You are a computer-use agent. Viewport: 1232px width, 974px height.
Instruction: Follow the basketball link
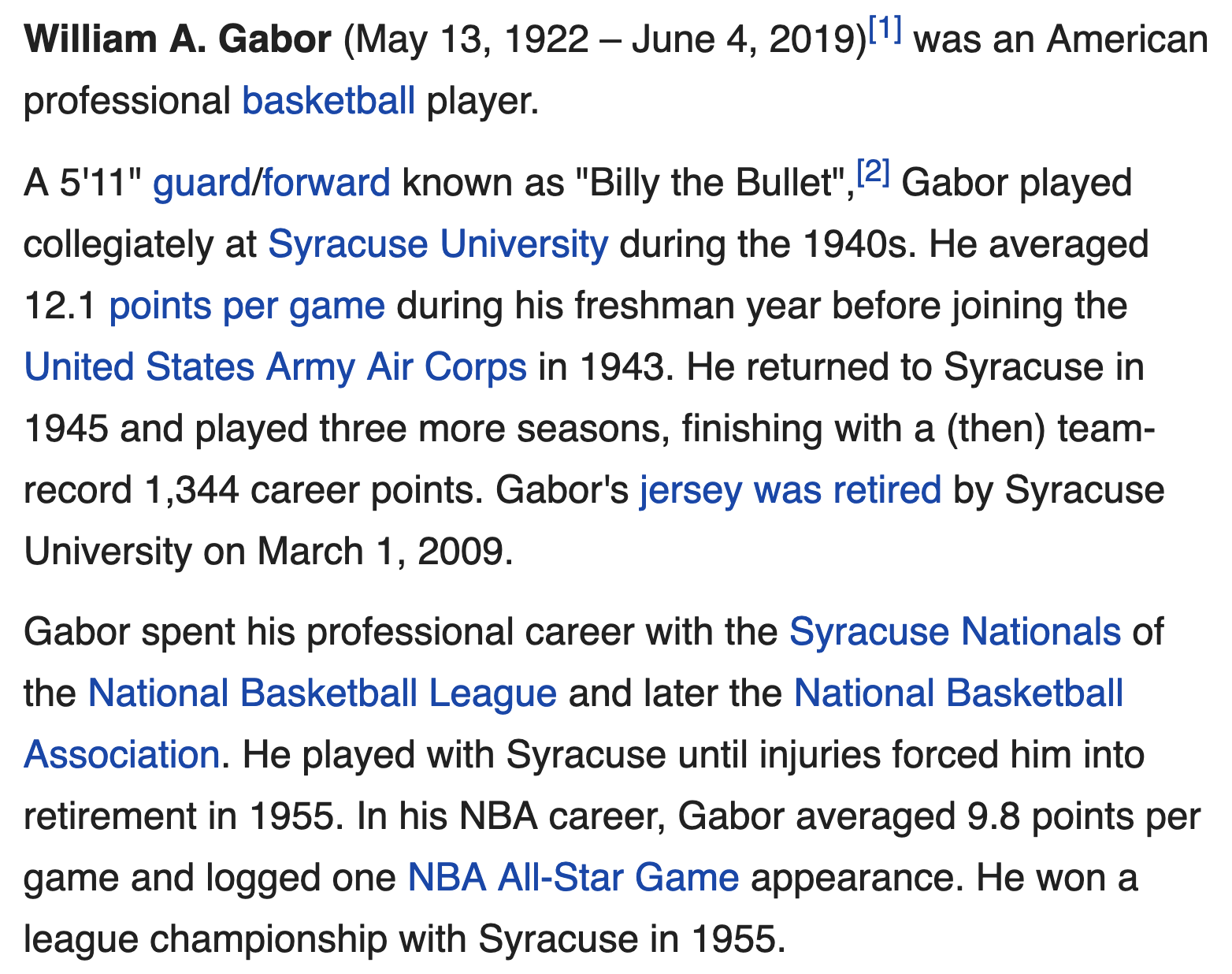point(328,101)
